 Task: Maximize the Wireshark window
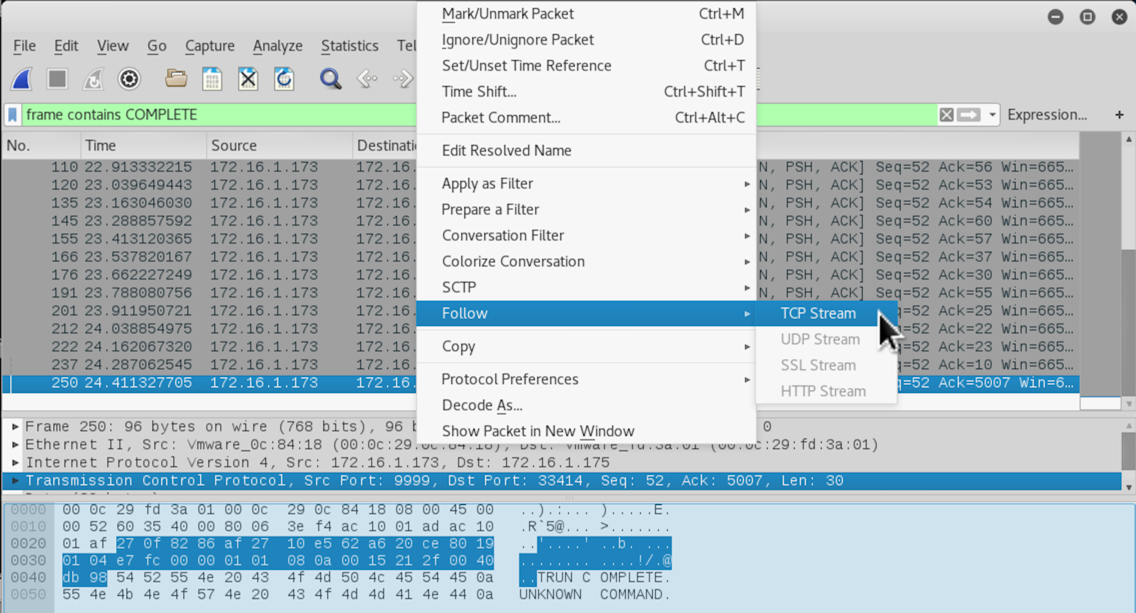point(1087,17)
